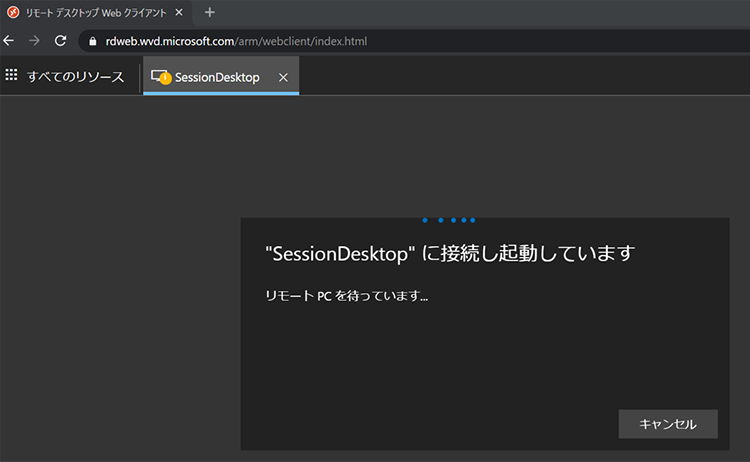This screenshot has height=462, width=750.
Task: Click the blue loading dots indicator
Action: click(x=449, y=219)
